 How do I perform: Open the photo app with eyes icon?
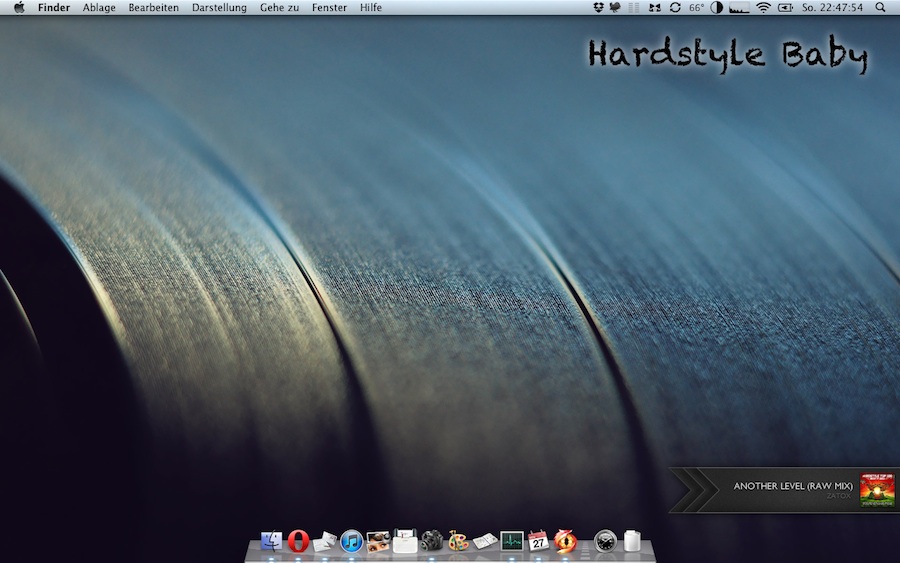click(378, 541)
